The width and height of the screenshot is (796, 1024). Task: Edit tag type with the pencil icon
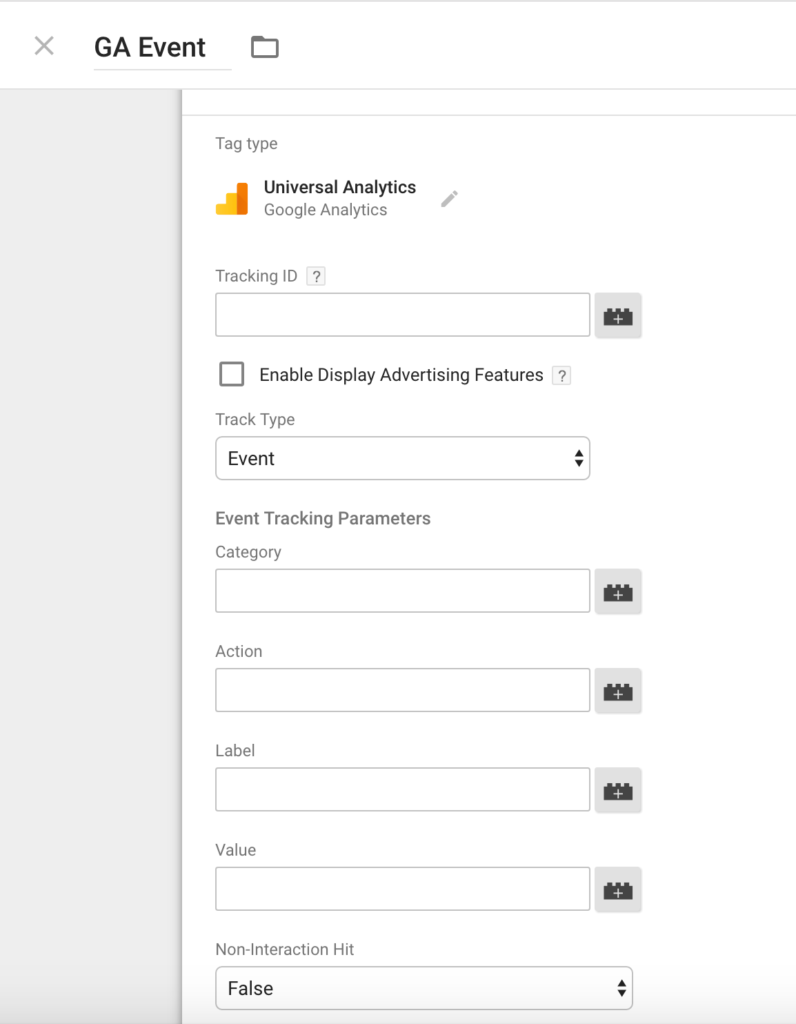point(449,199)
